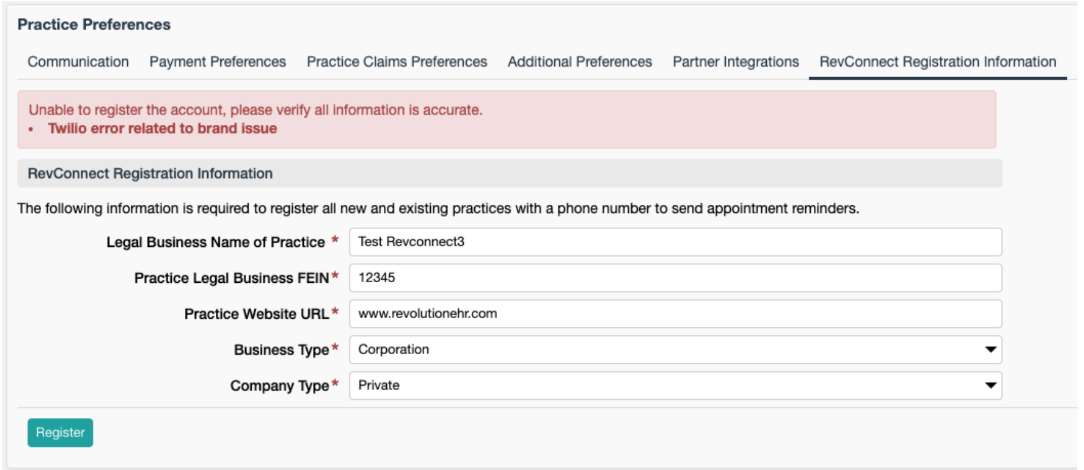
Task: Go to Additional Preferences tab
Action: point(579,62)
